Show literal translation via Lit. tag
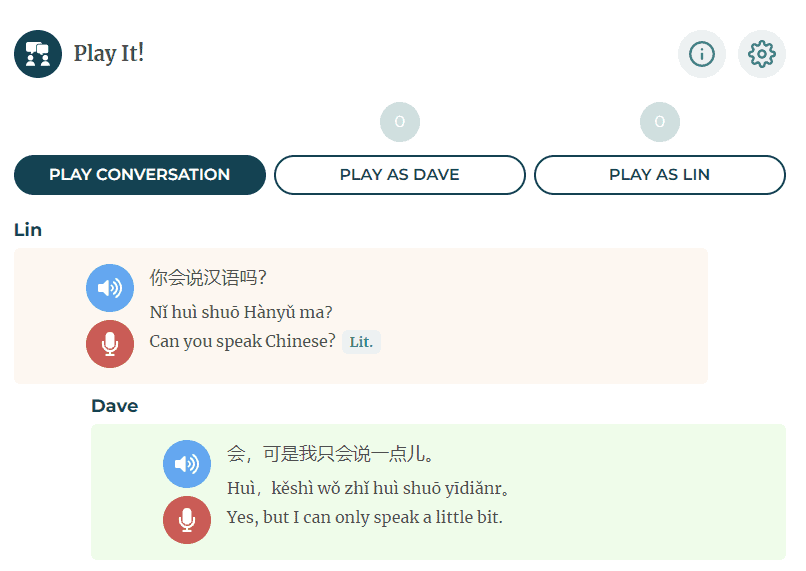806x571 pixels. point(361,342)
